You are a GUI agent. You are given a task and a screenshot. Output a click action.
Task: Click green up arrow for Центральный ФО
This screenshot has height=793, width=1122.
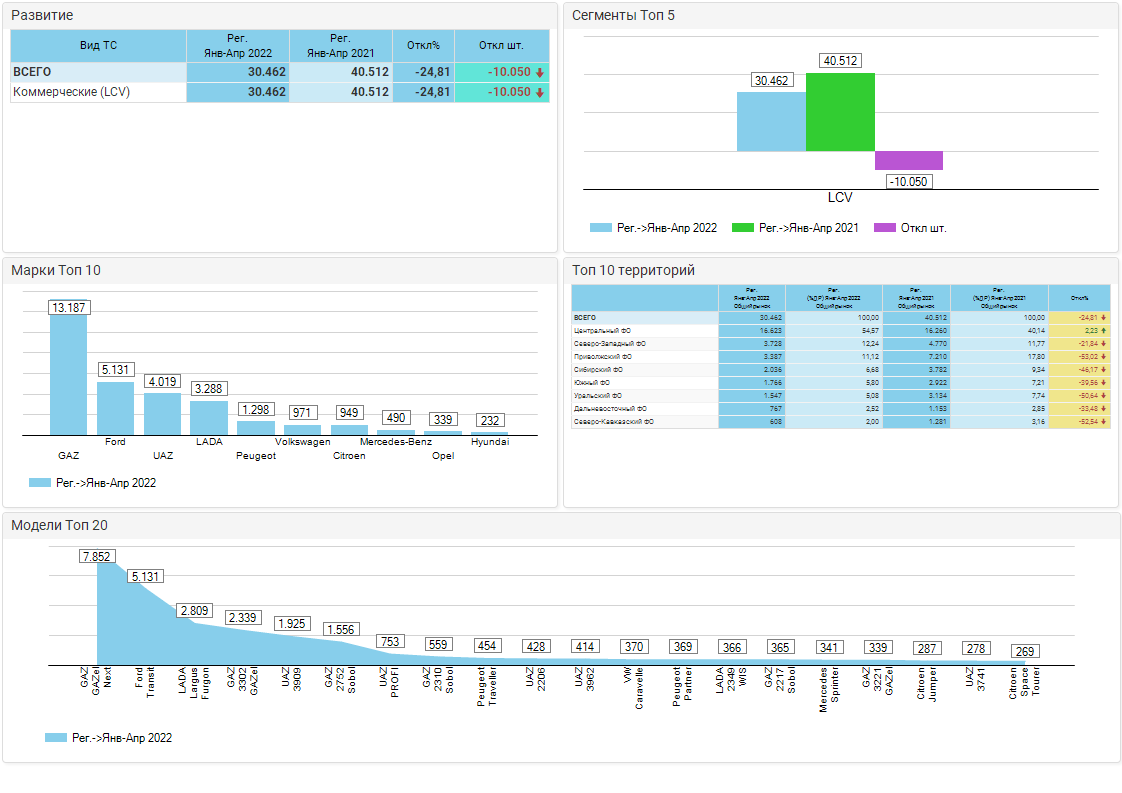(1103, 330)
